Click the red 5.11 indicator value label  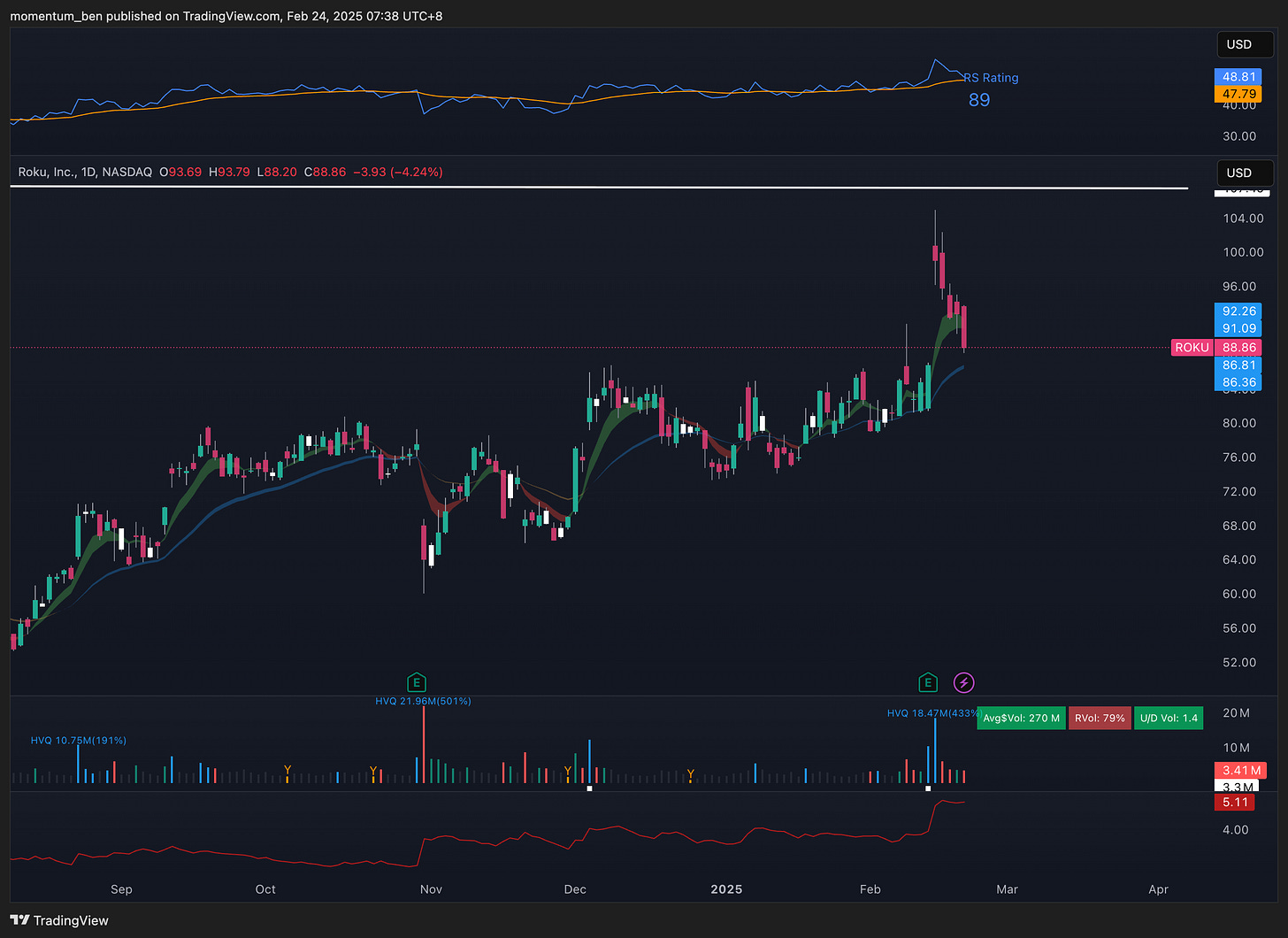tap(1235, 803)
